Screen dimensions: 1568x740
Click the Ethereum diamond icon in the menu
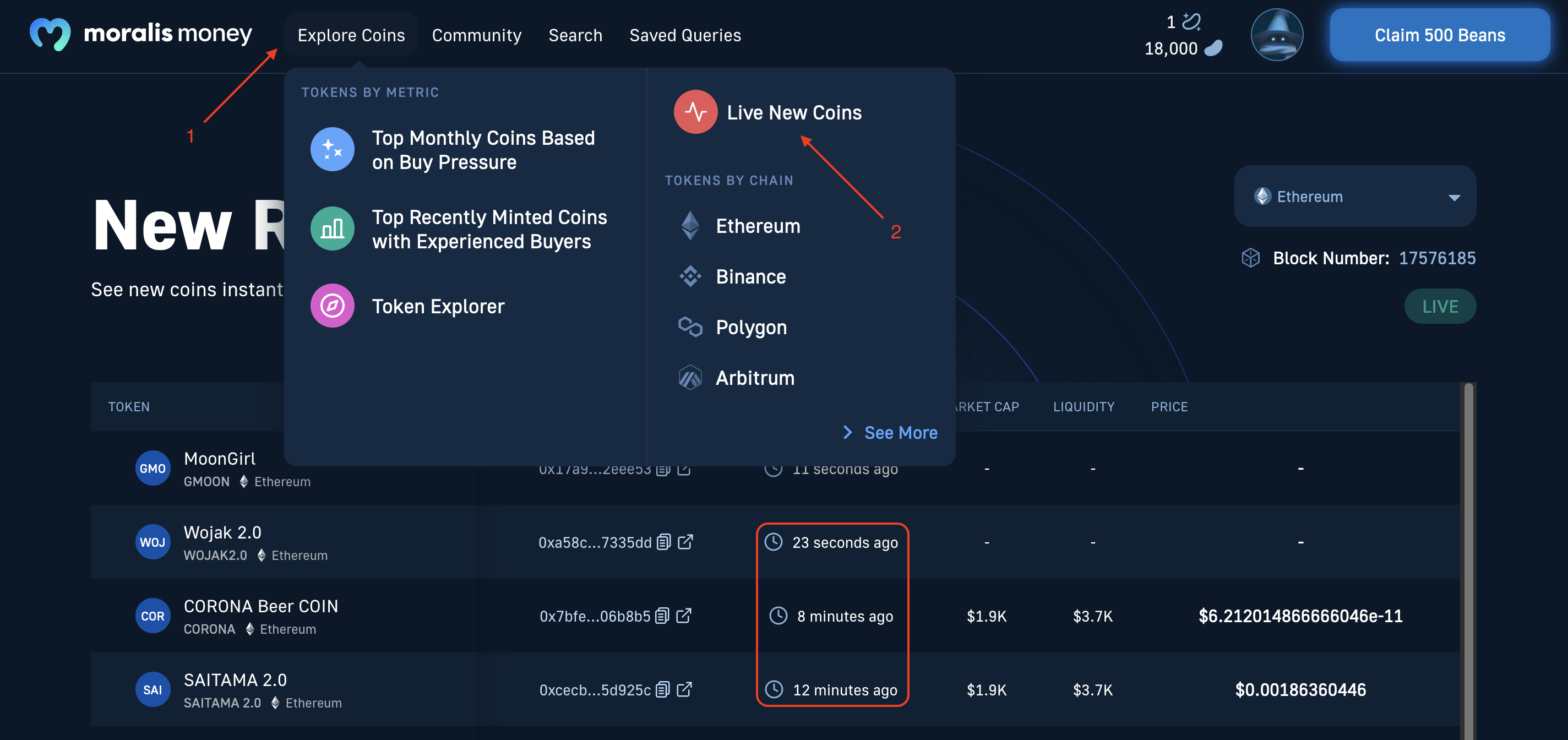(x=690, y=226)
